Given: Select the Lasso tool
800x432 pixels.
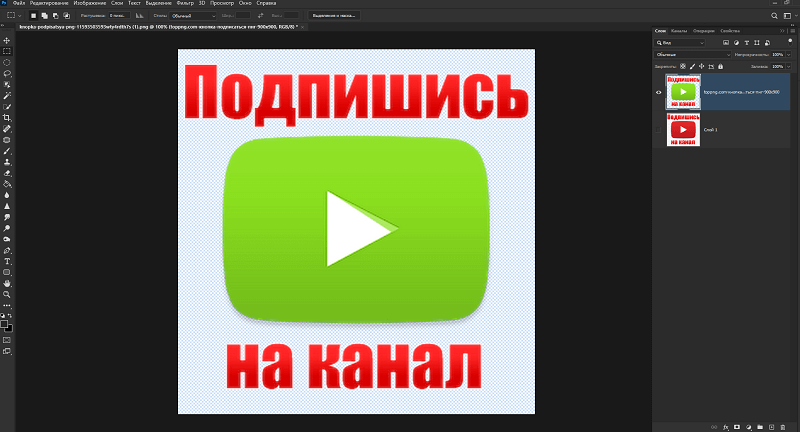Looking at the screenshot, I should tap(7, 73).
